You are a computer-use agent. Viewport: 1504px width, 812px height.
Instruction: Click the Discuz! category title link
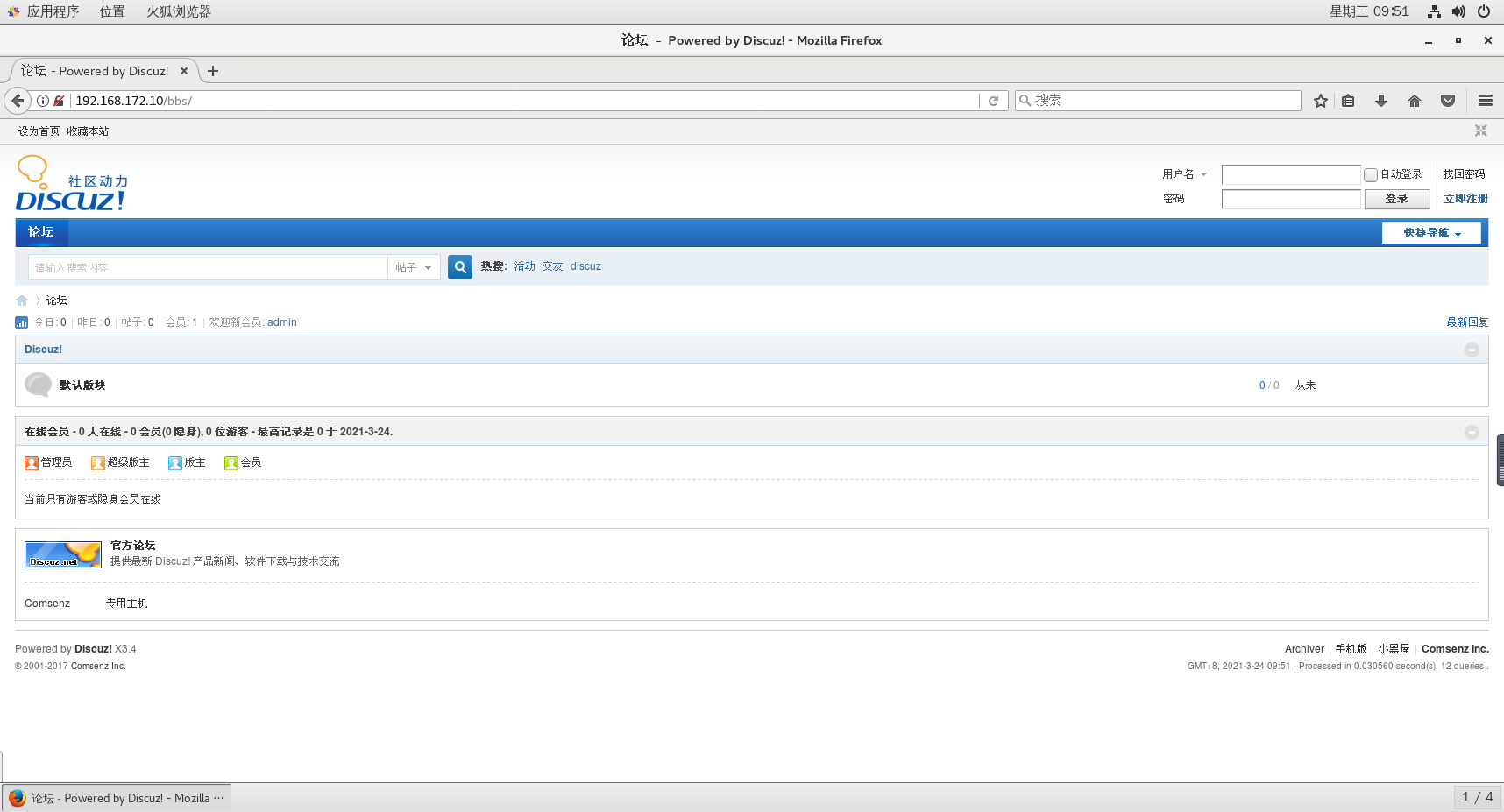[x=43, y=350]
